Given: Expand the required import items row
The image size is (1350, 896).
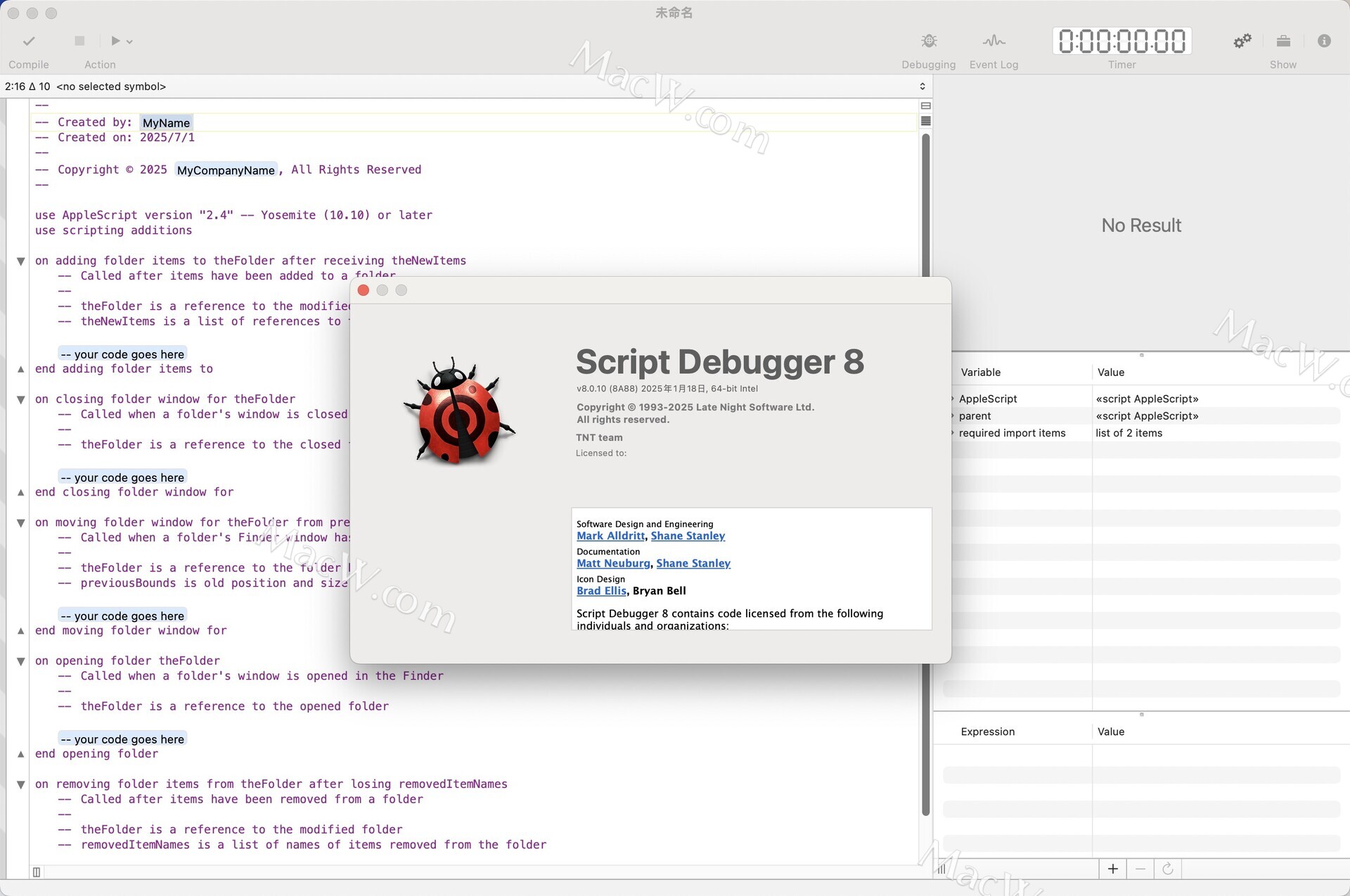Looking at the screenshot, I should pos(952,433).
